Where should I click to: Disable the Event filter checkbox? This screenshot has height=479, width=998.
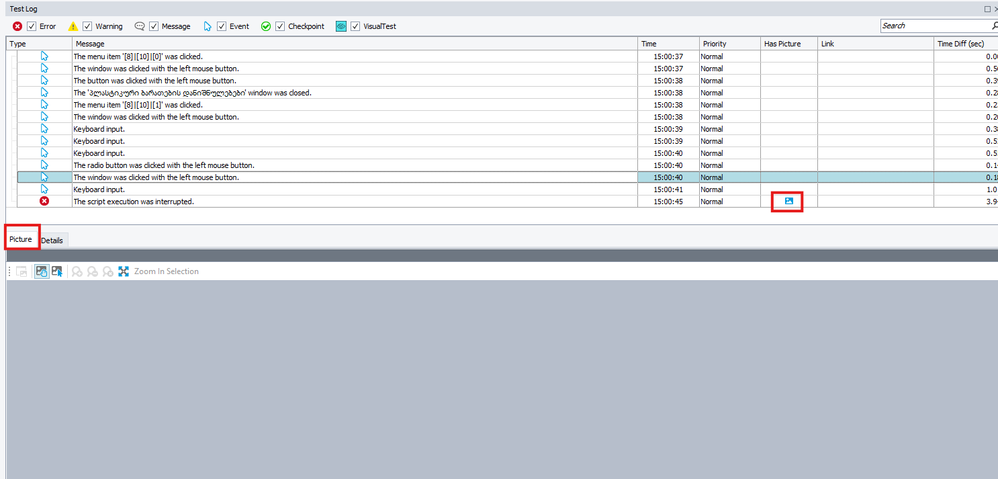click(x=221, y=26)
